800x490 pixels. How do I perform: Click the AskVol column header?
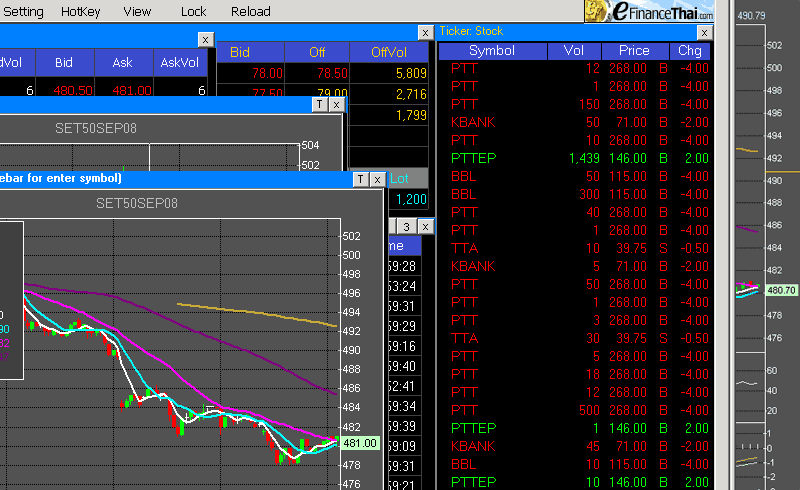click(180, 62)
